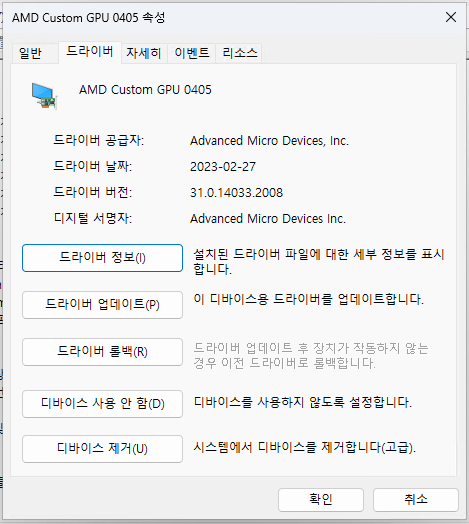This screenshot has width=469, height=524.
Task: Click the 드라이버 정보(I) button
Action: [102, 258]
